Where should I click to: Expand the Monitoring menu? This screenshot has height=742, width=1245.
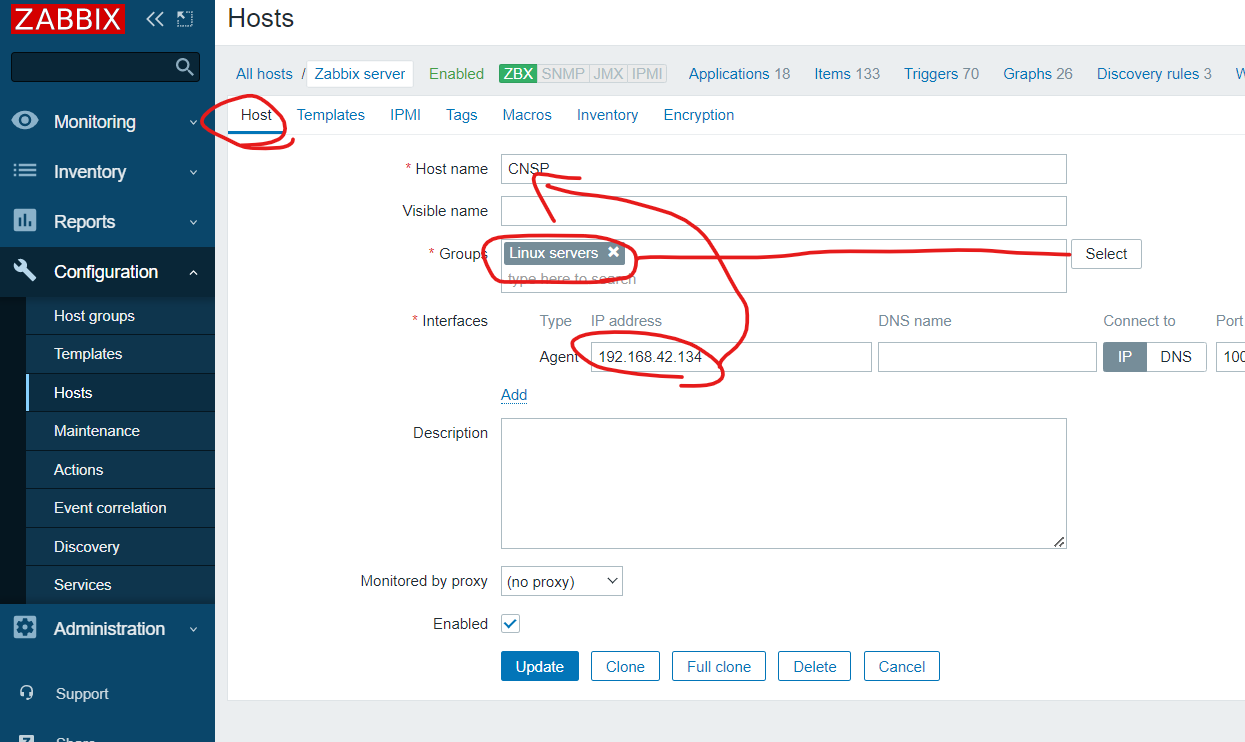click(193, 122)
